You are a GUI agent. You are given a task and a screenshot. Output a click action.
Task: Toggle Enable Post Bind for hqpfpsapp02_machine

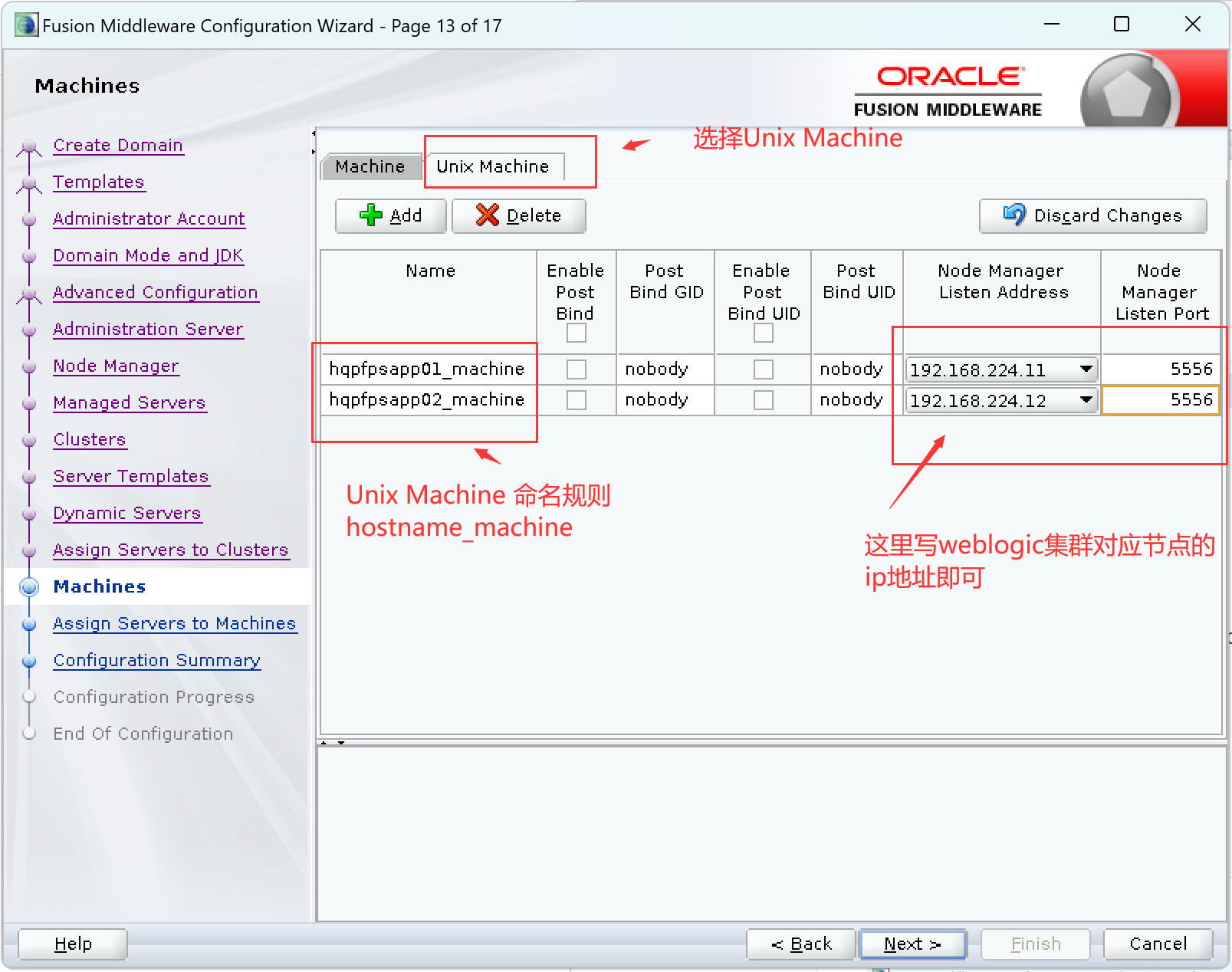[x=577, y=400]
